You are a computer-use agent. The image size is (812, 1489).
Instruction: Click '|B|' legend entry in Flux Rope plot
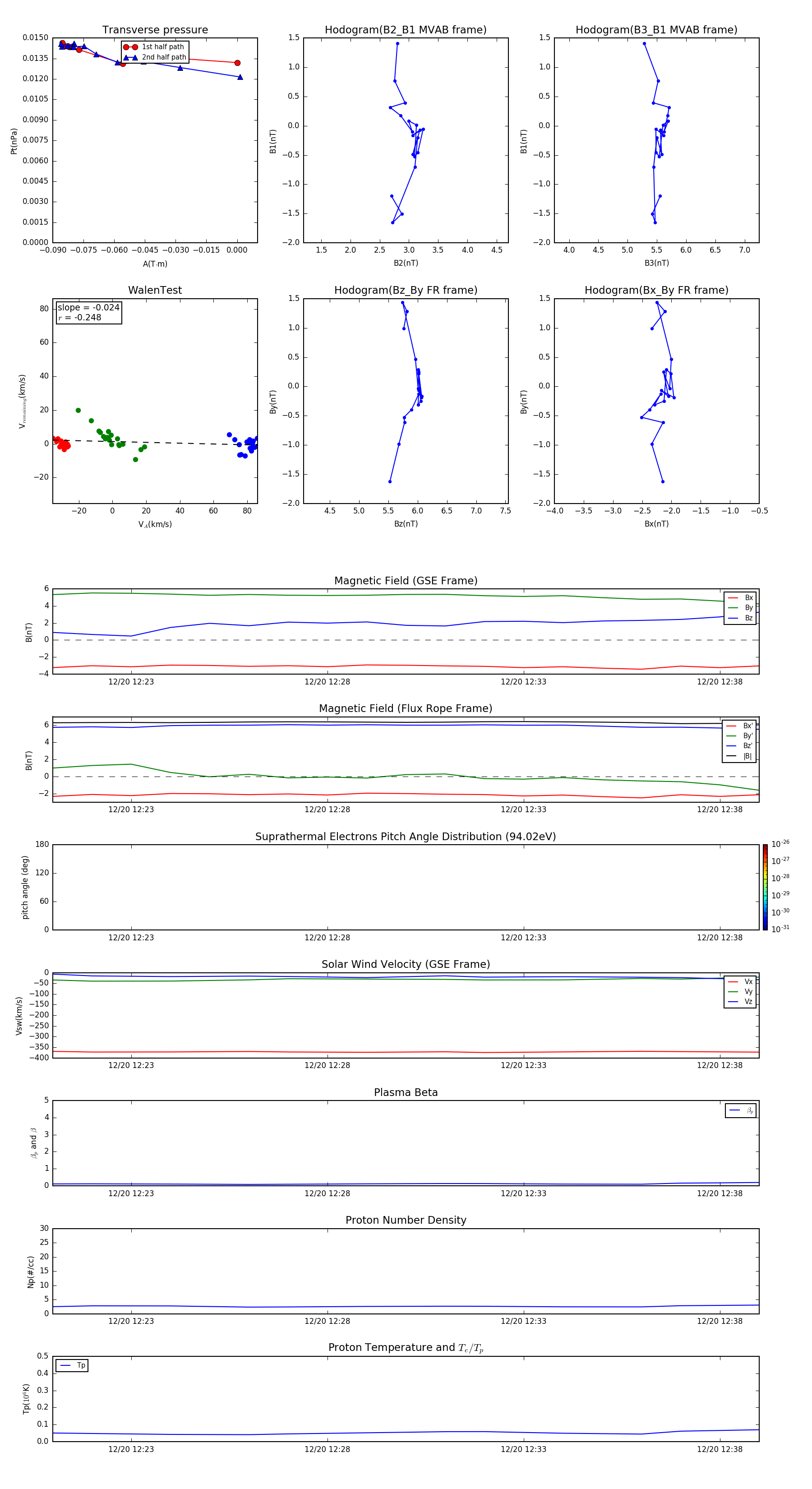pos(740,756)
